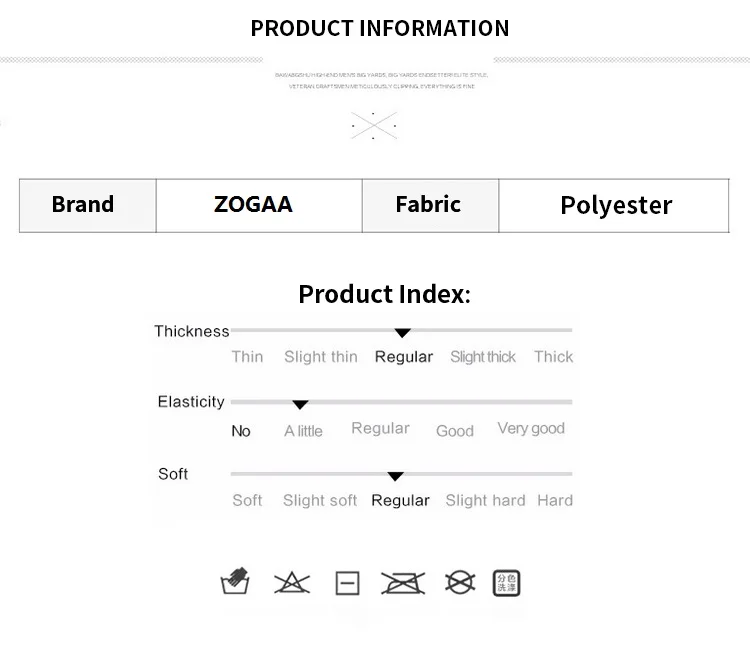The width and height of the screenshot is (750, 650).
Task: Click the Slight thin thickness label
Action: tap(321, 357)
